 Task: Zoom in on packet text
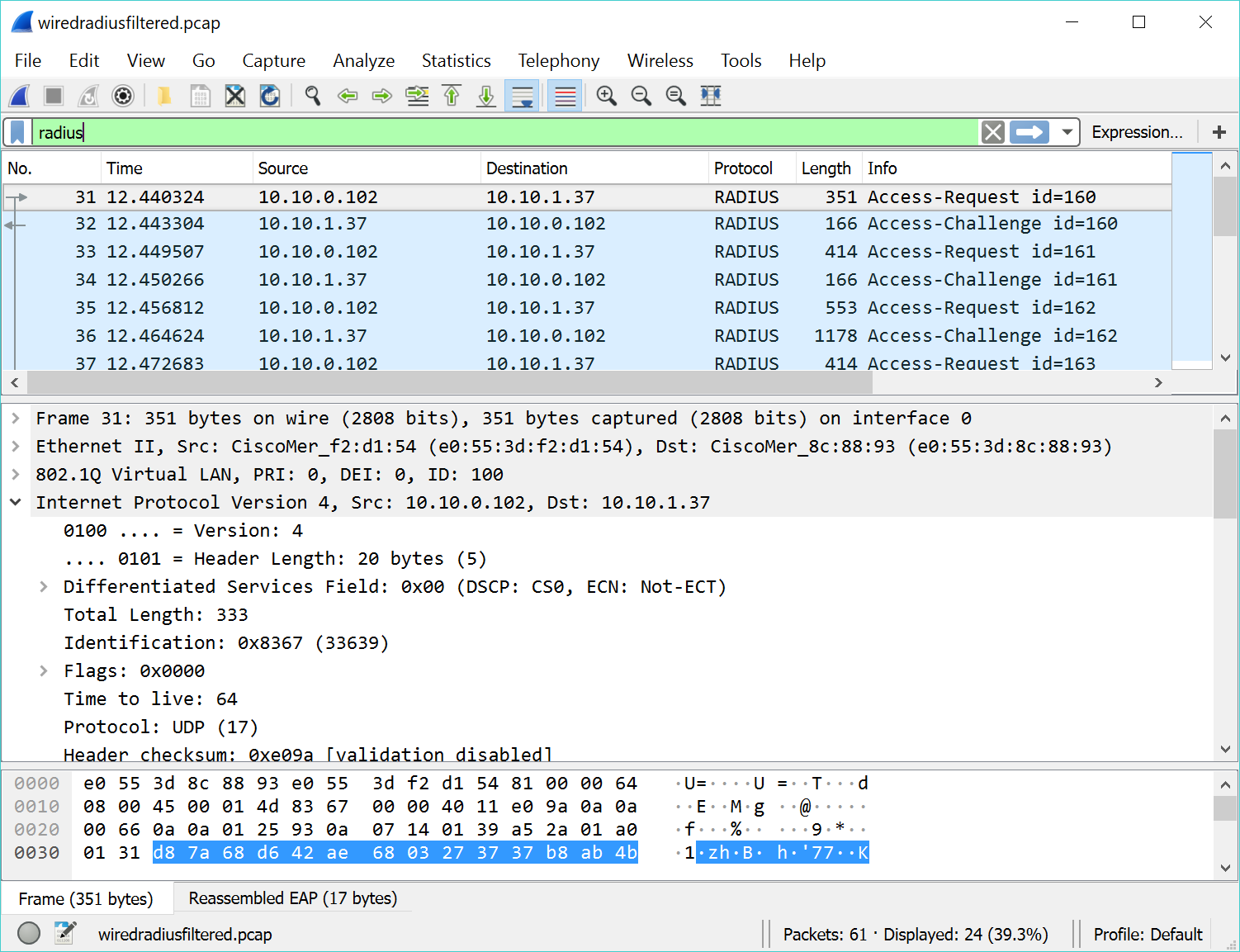pos(606,96)
